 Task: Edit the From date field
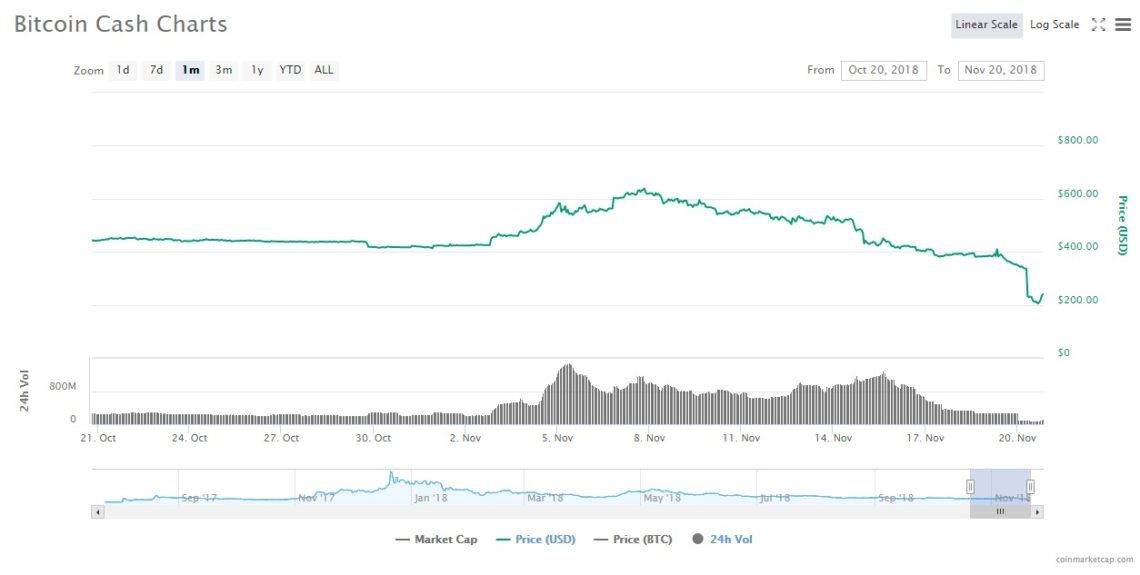[883, 70]
